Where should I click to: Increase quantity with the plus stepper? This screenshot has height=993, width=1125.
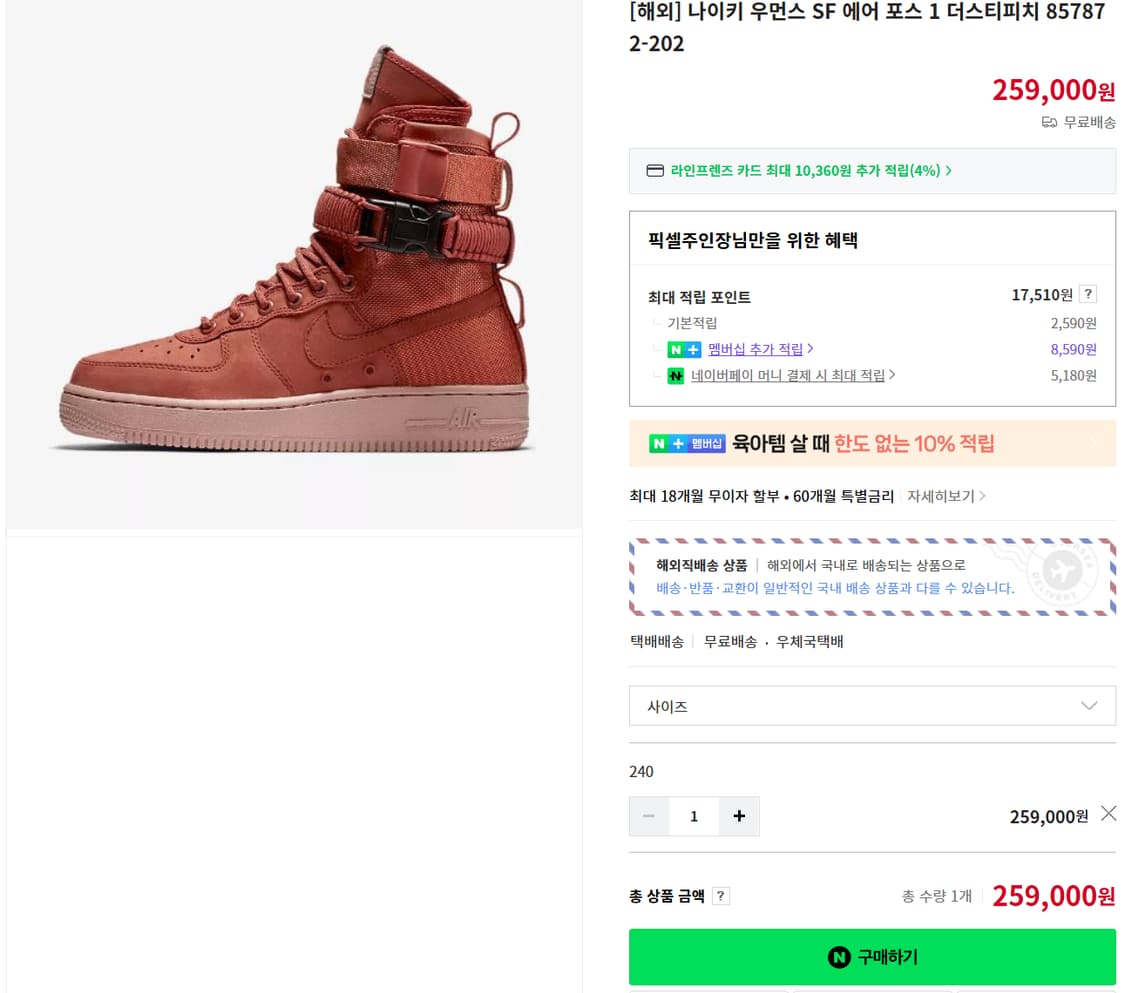(739, 816)
